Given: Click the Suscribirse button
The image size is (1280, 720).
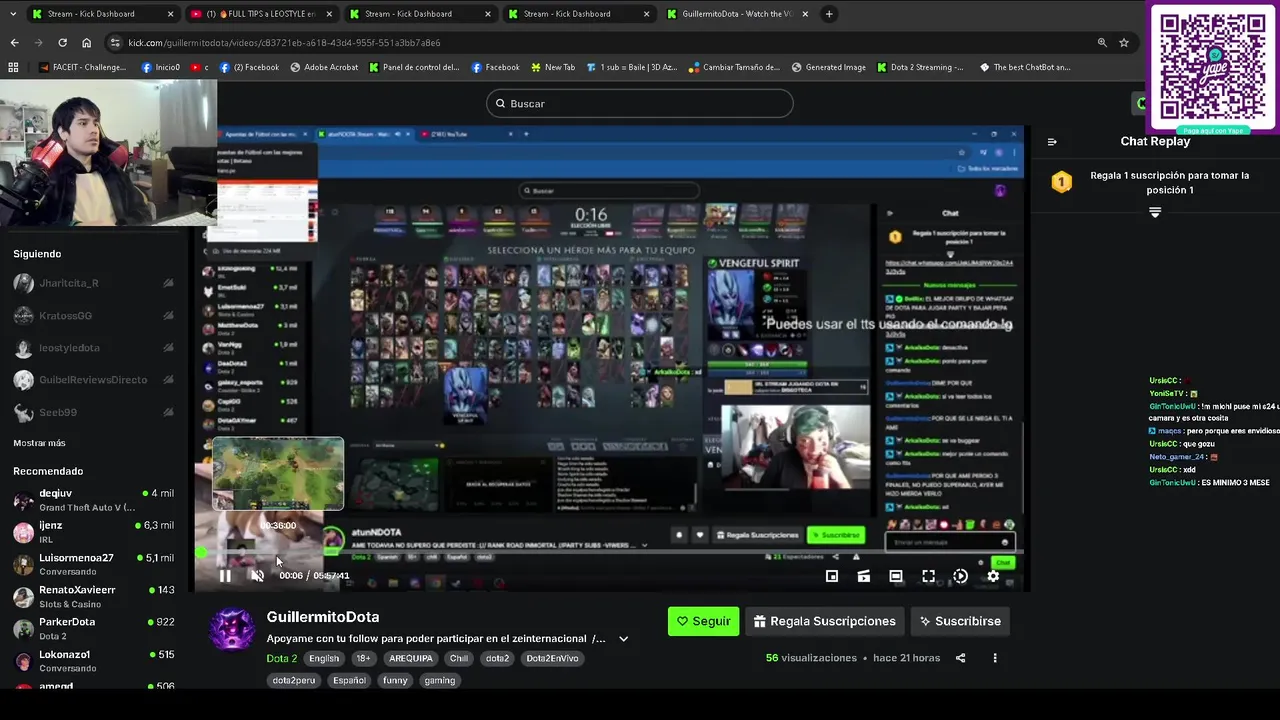Looking at the screenshot, I should pos(961,621).
